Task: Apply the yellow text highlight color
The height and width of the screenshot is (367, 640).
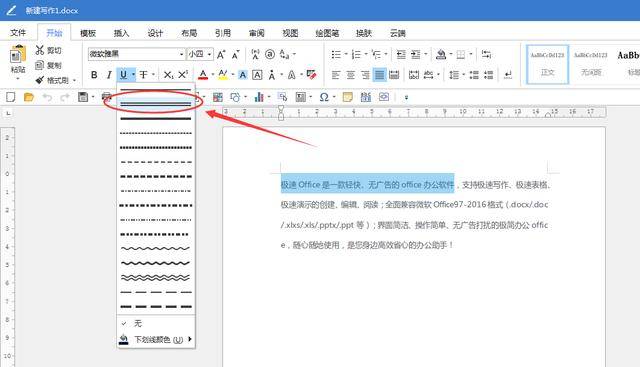Action: (223, 75)
